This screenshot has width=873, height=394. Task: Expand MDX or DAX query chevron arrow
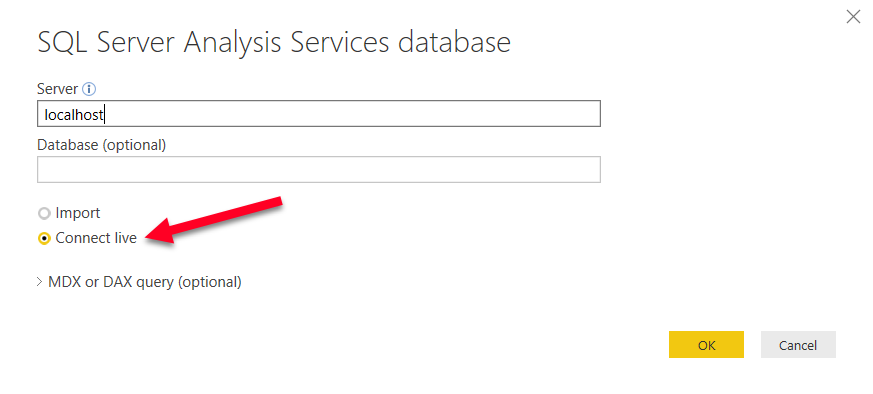[40, 282]
